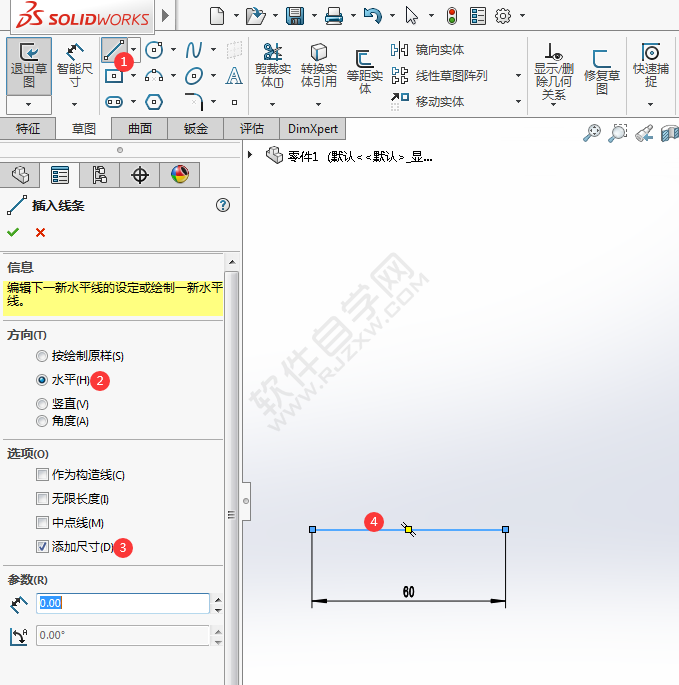Switch to the DimXpert tab
679x685 pixels.
313,128
